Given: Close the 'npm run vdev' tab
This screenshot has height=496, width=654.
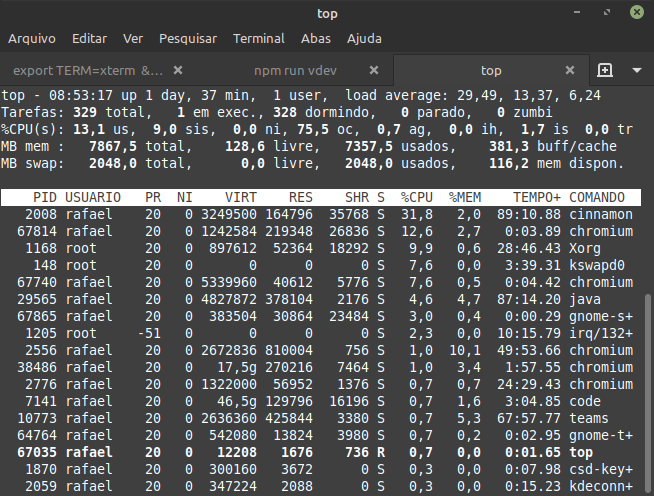Looking at the screenshot, I should point(373,71).
